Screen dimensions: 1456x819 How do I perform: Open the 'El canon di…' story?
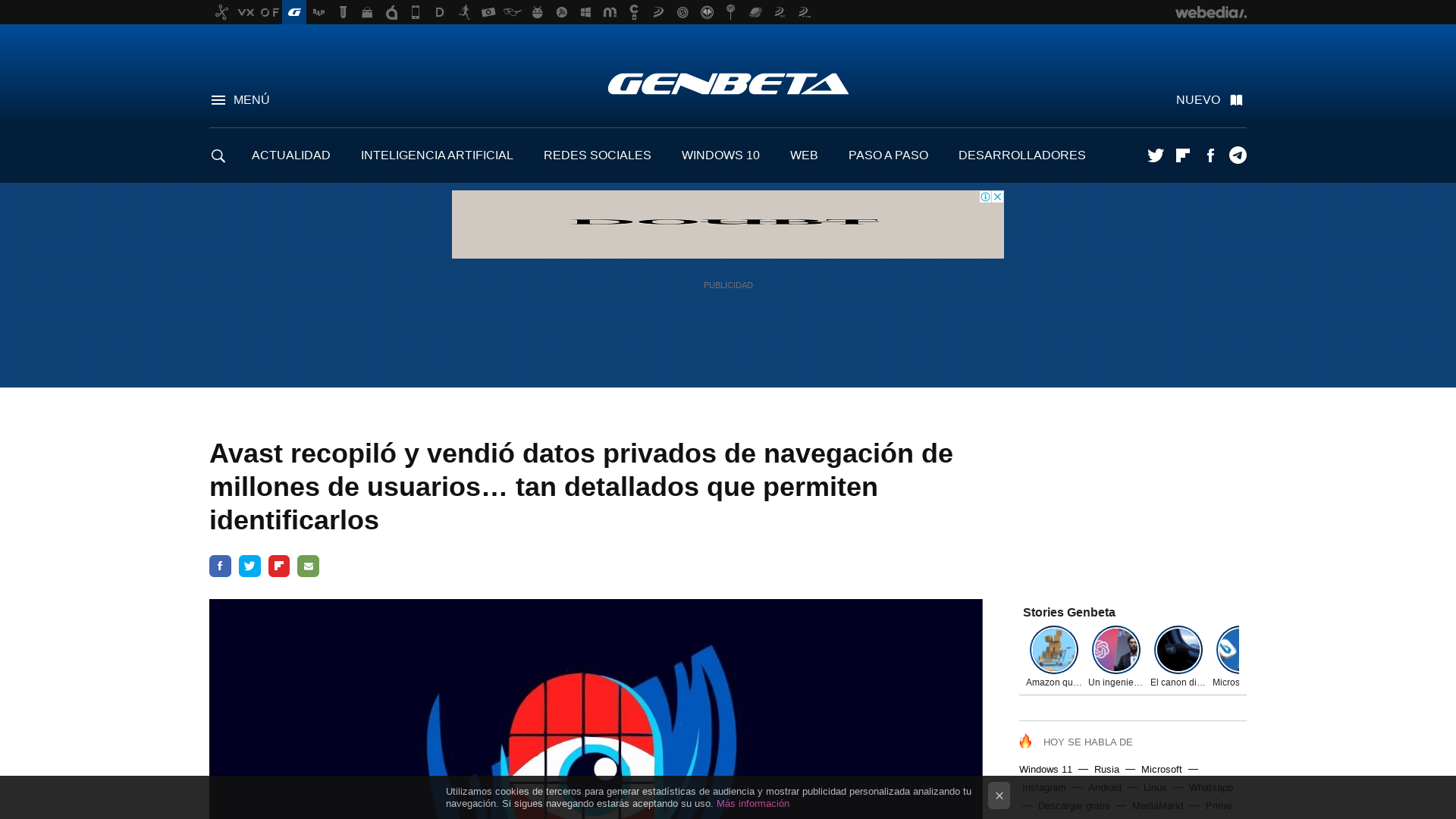(1178, 657)
